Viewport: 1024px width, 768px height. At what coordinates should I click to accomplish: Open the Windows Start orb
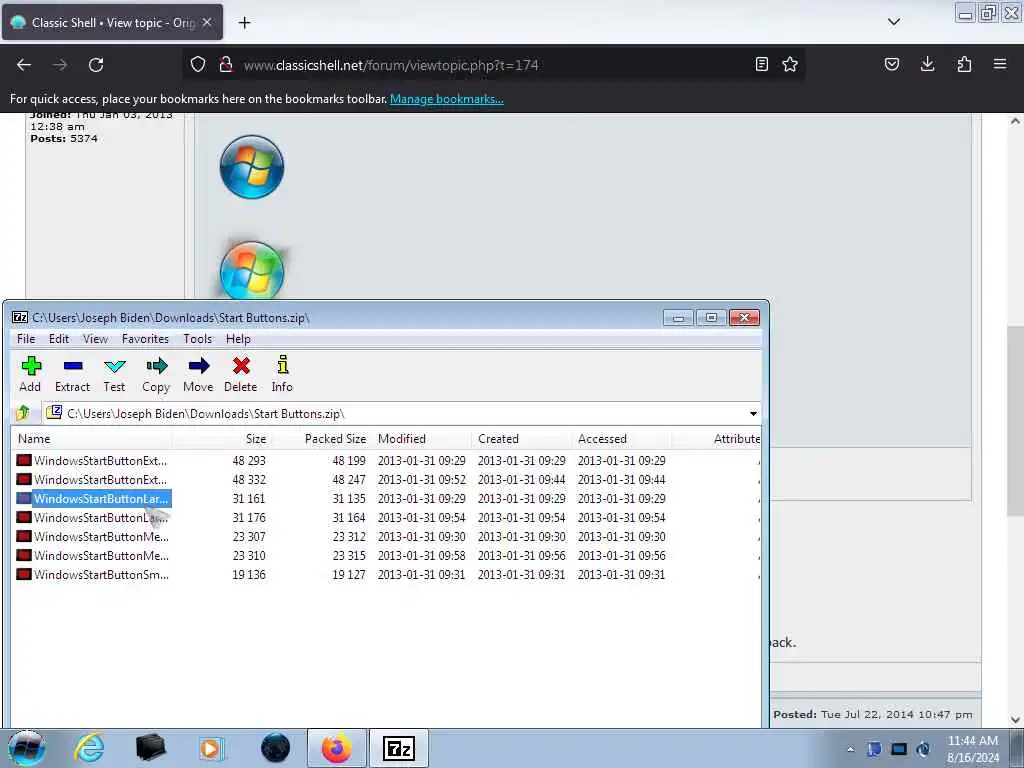point(27,748)
